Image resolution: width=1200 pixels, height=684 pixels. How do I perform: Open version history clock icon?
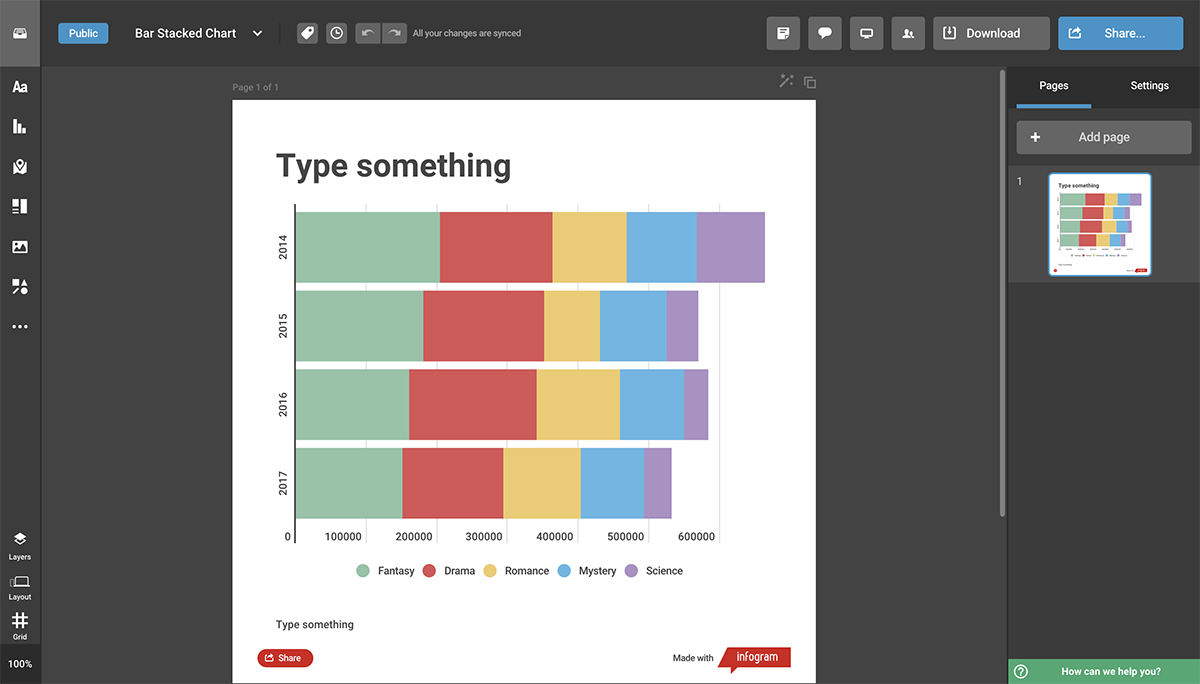point(337,33)
